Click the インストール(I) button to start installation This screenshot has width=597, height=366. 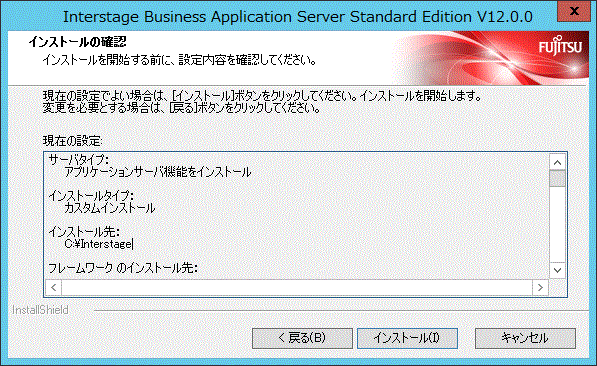407,338
